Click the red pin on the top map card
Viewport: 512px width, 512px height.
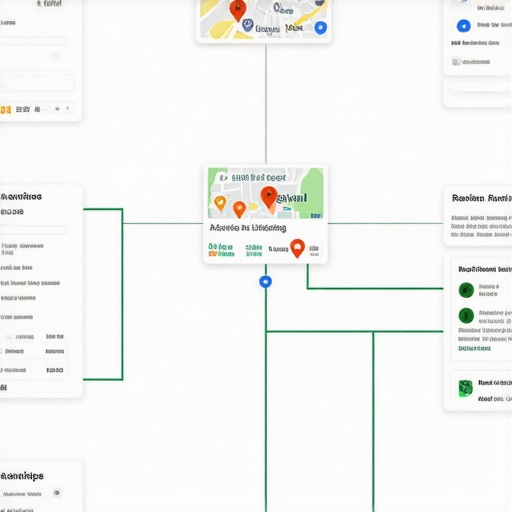point(238,9)
